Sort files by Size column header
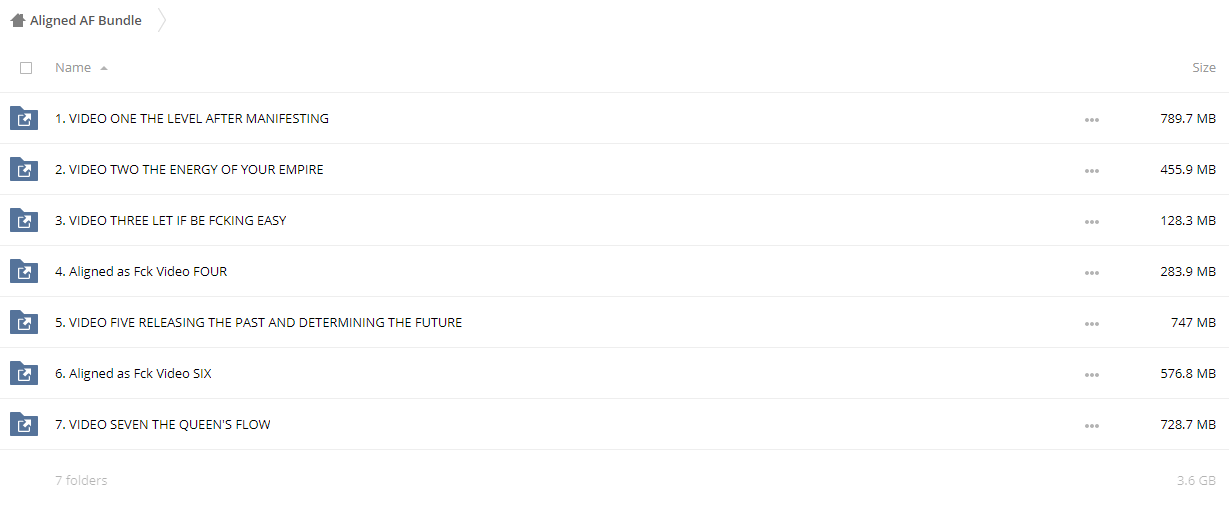This screenshot has height=505, width=1229. click(1204, 68)
